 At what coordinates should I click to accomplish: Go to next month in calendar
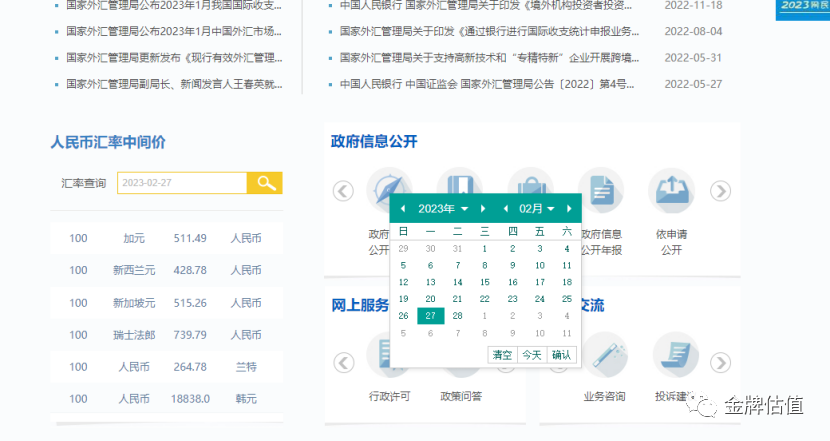tap(569, 209)
